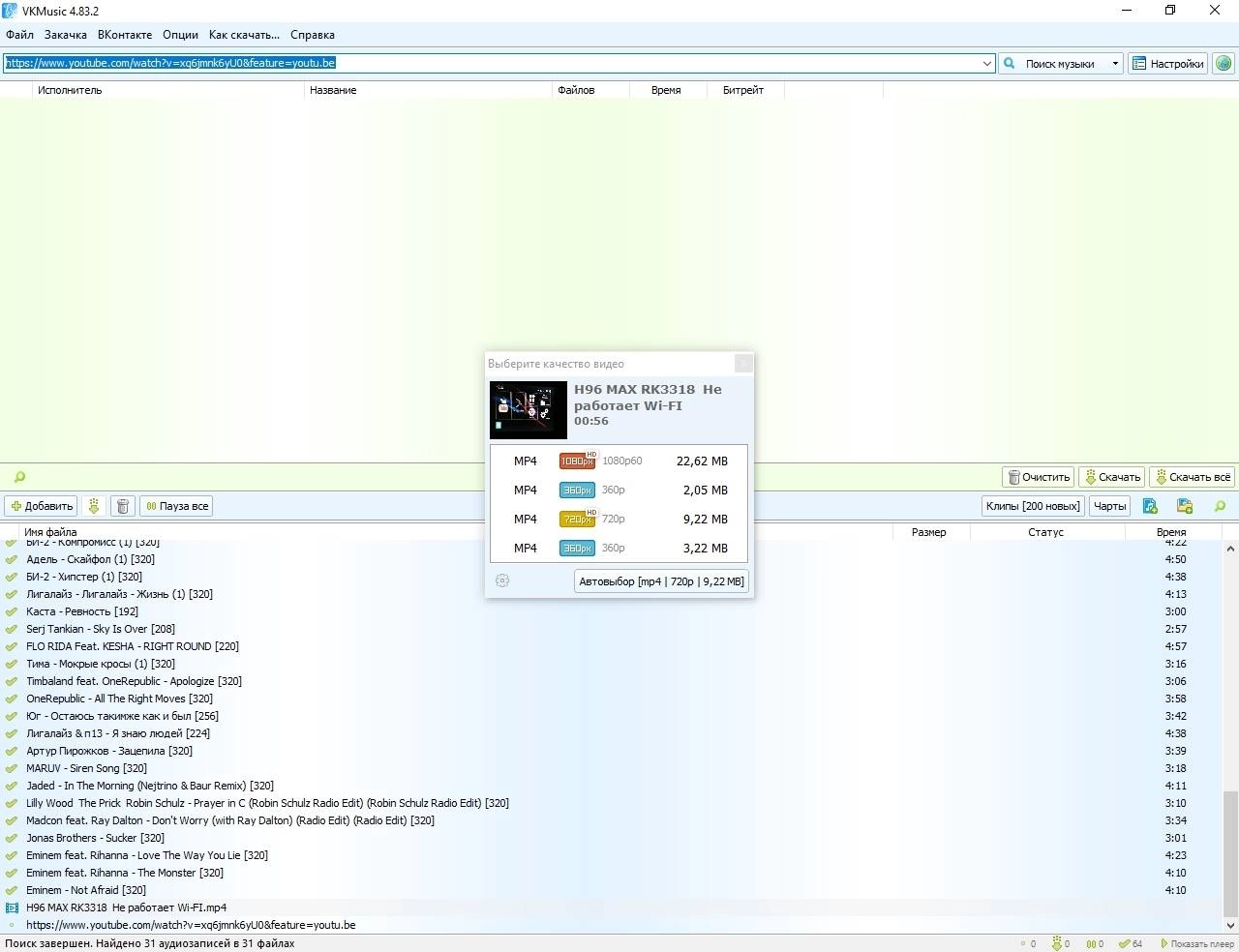
Task: Open the Чарты button
Action: (1109, 506)
